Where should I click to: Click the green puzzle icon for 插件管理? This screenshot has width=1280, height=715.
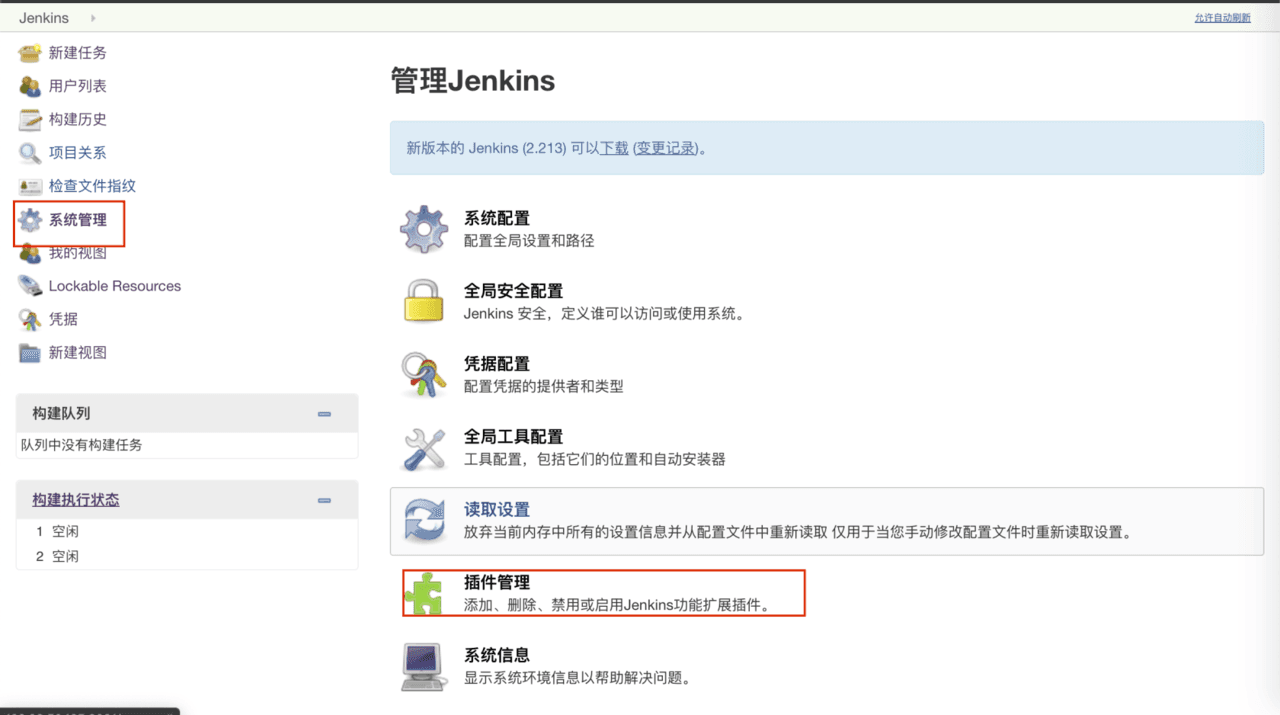tap(424, 594)
